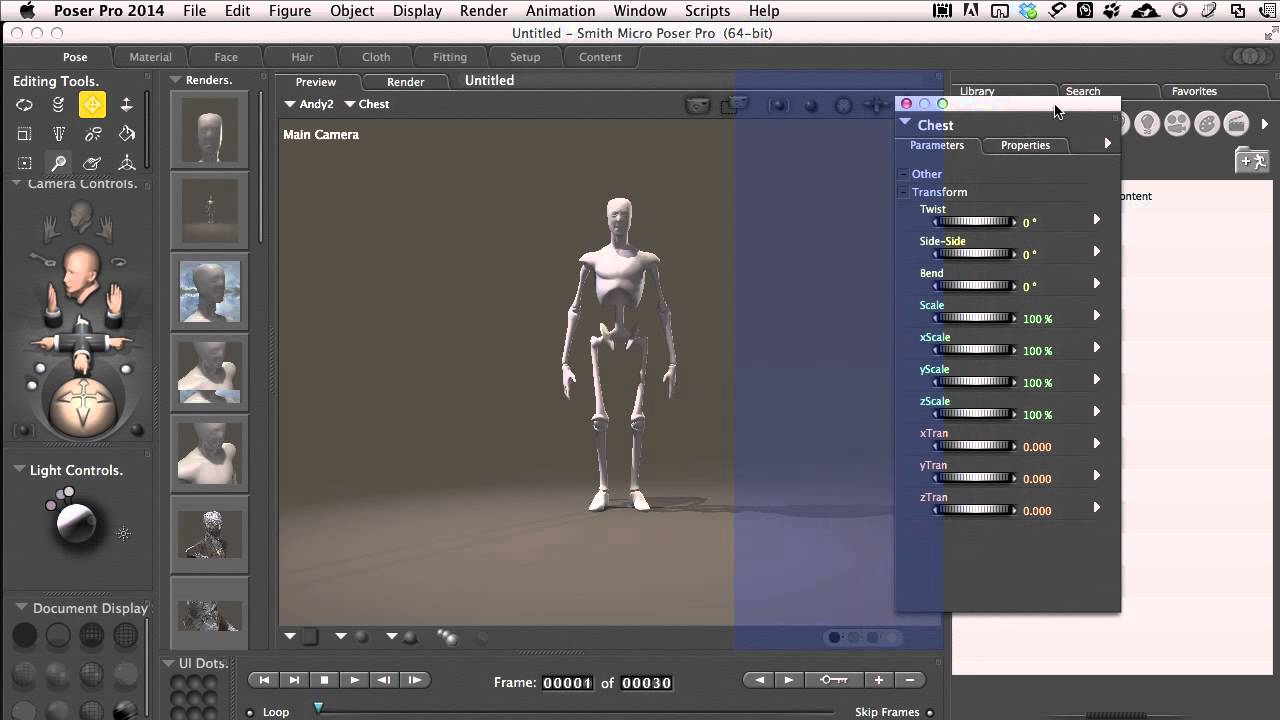Switch to the Properties tab
Viewport: 1280px width, 720px height.
click(x=1025, y=145)
